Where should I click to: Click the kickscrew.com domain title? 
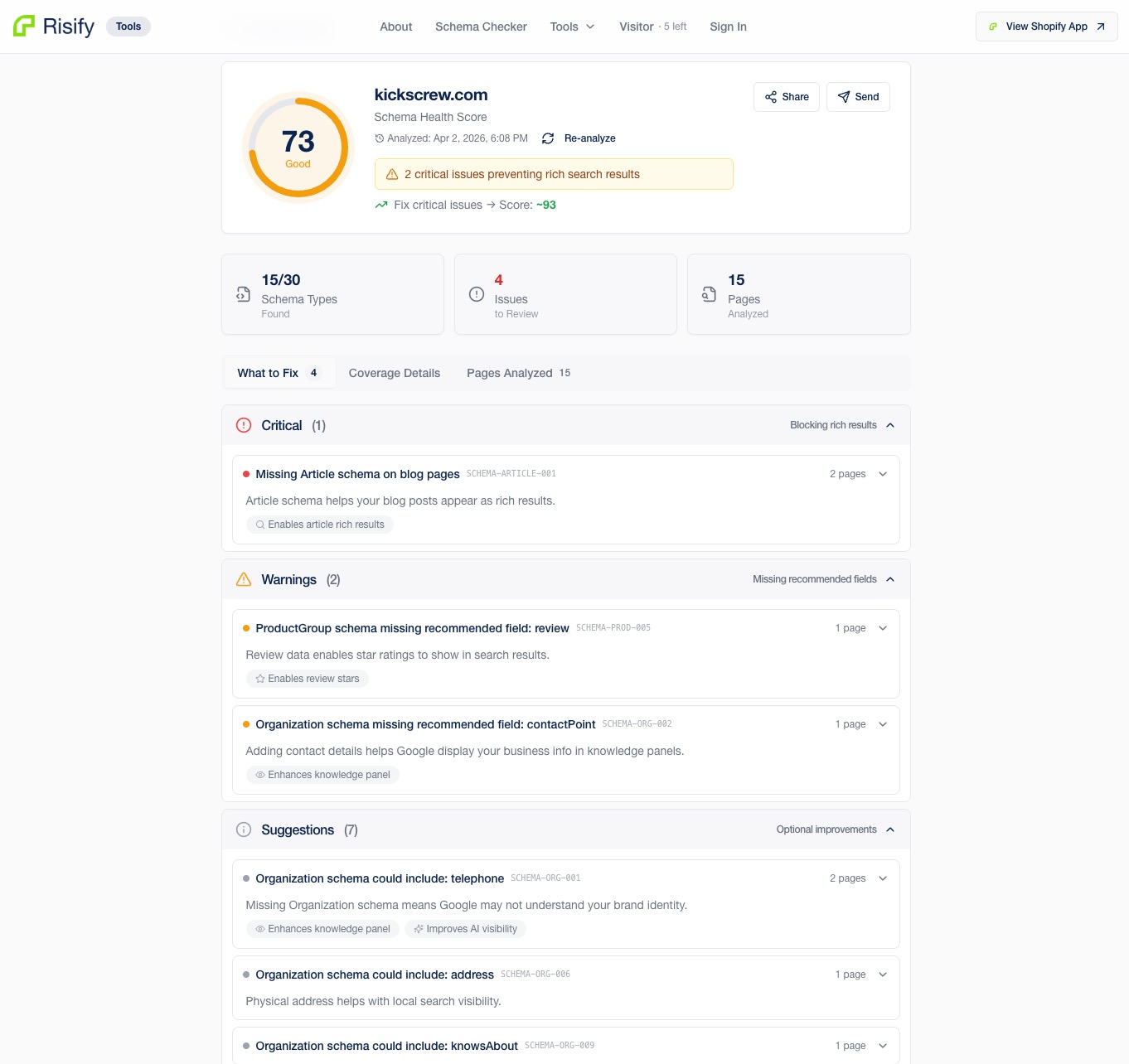[x=431, y=94]
